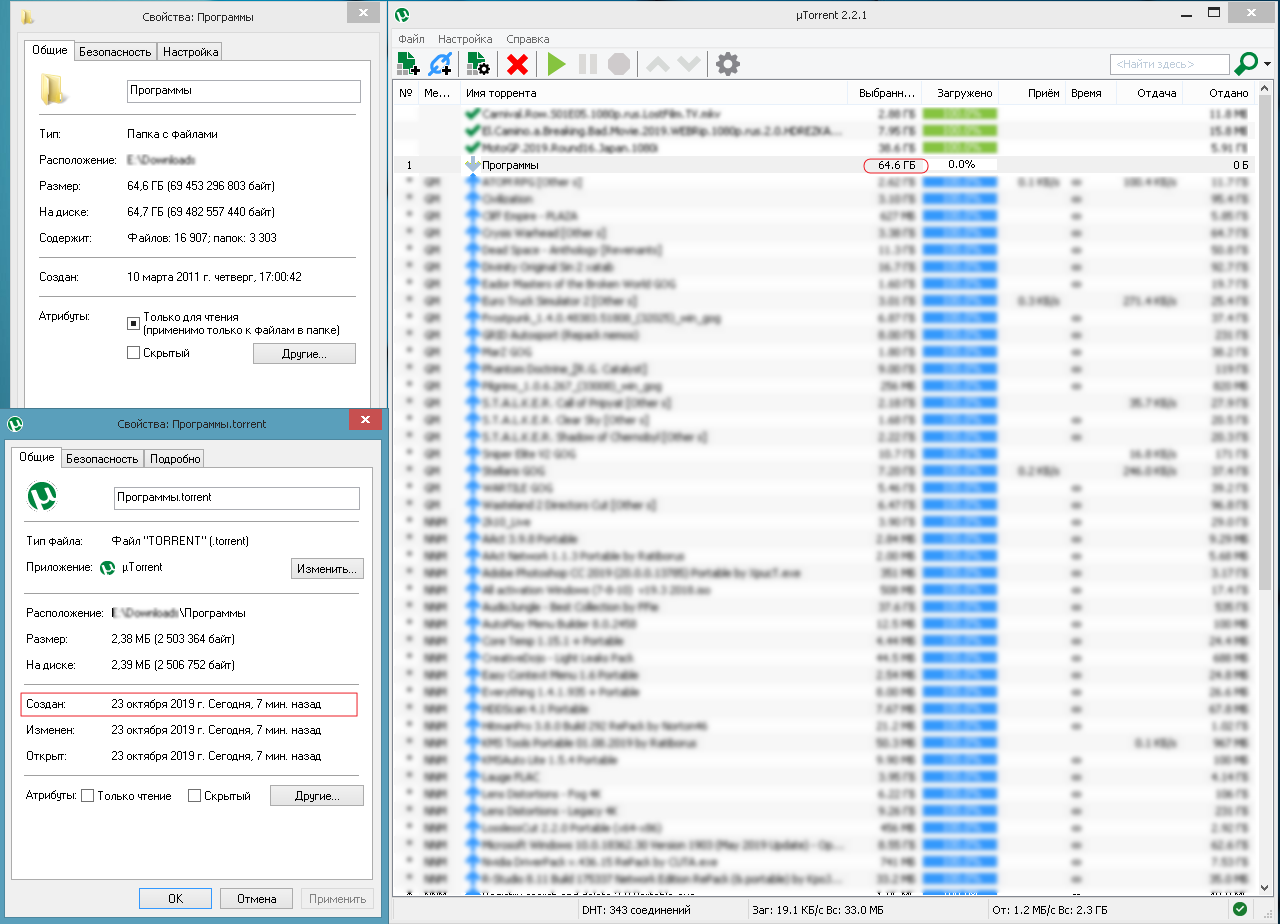Click the search field Найти здесь
The image size is (1280, 924).
(x=1169, y=64)
